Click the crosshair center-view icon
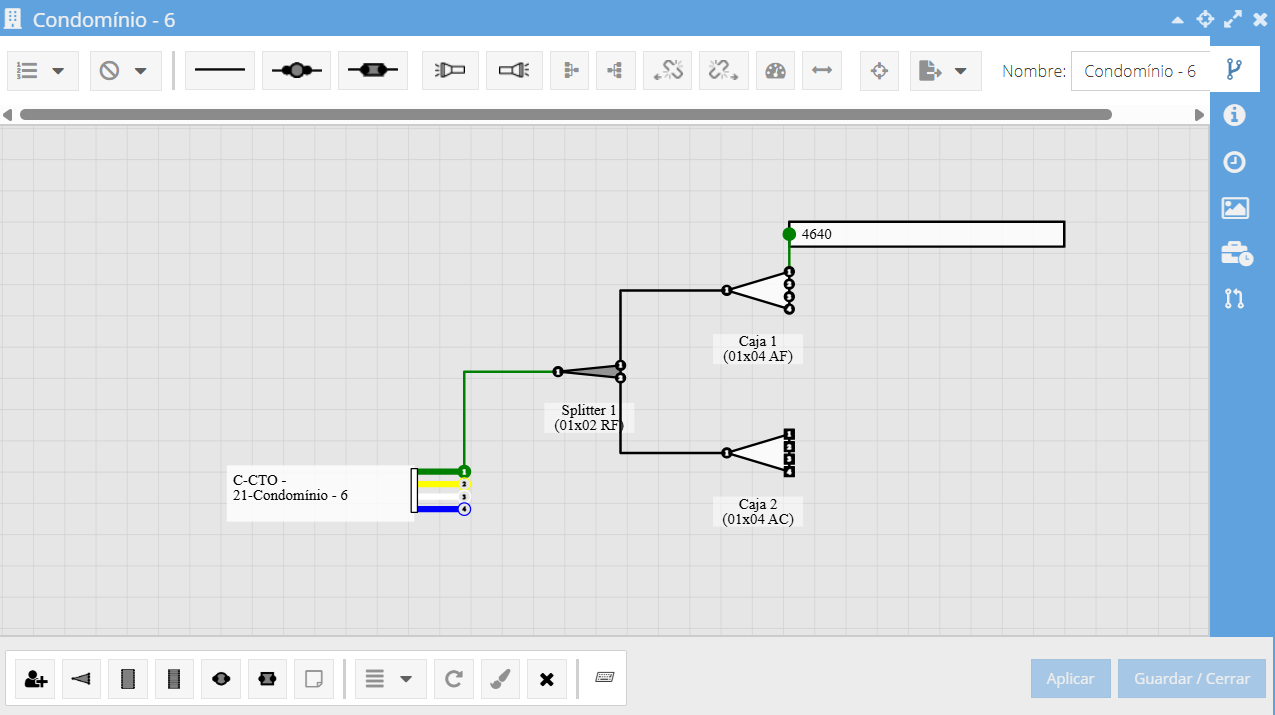The height and width of the screenshot is (715, 1275). click(x=880, y=71)
